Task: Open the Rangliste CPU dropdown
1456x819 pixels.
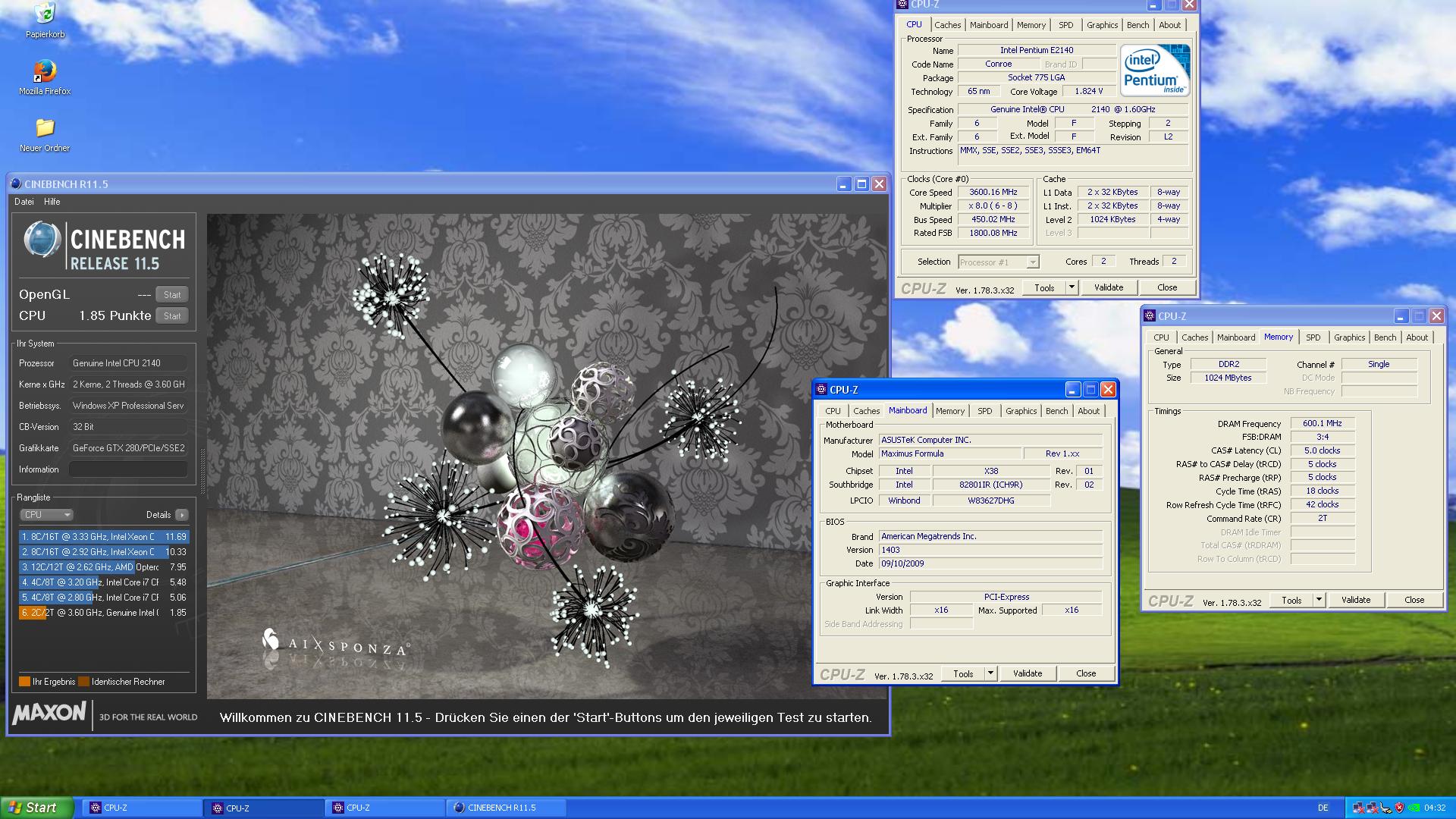Action: tap(46, 515)
